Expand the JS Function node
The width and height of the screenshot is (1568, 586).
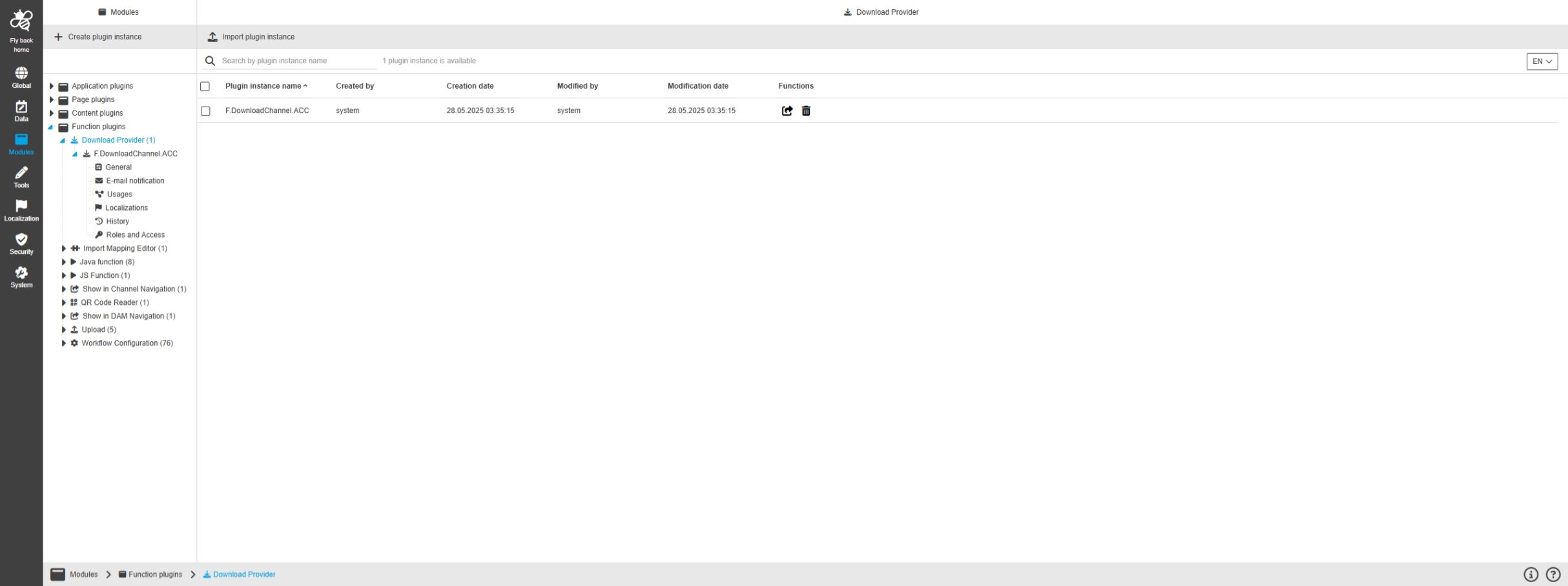click(x=64, y=275)
